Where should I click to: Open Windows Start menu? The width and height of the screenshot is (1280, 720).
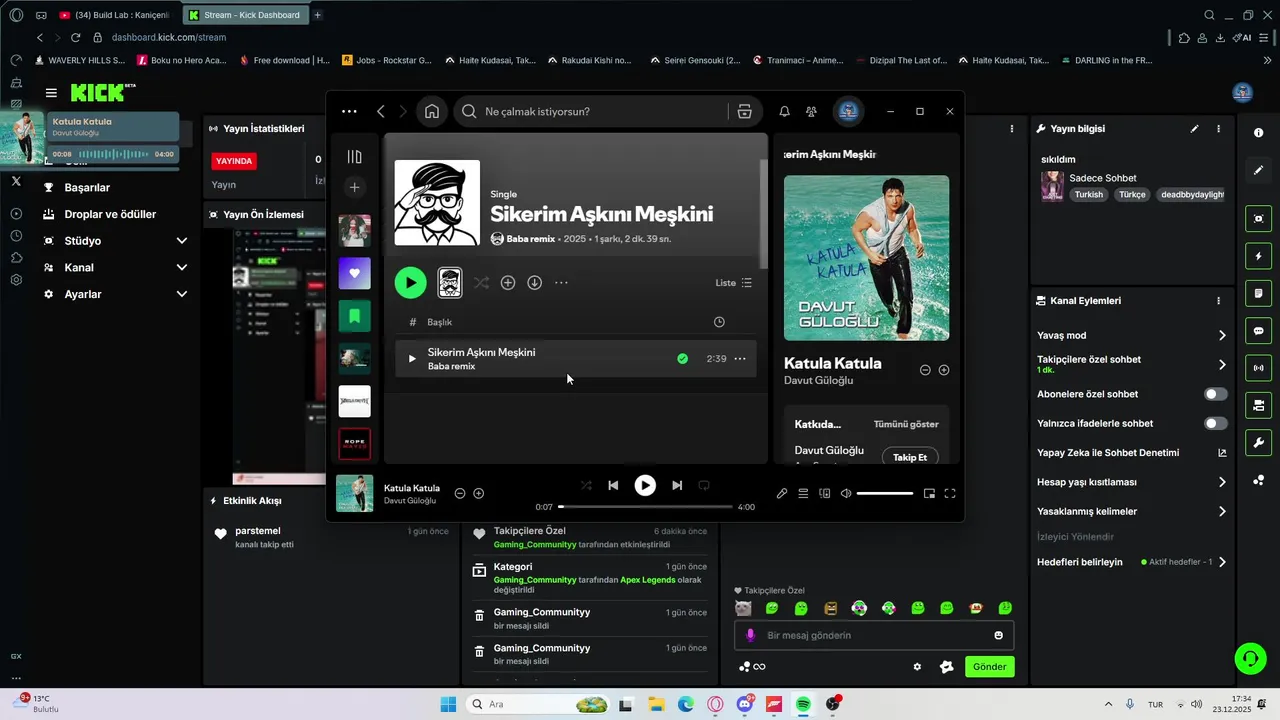tap(448, 704)
